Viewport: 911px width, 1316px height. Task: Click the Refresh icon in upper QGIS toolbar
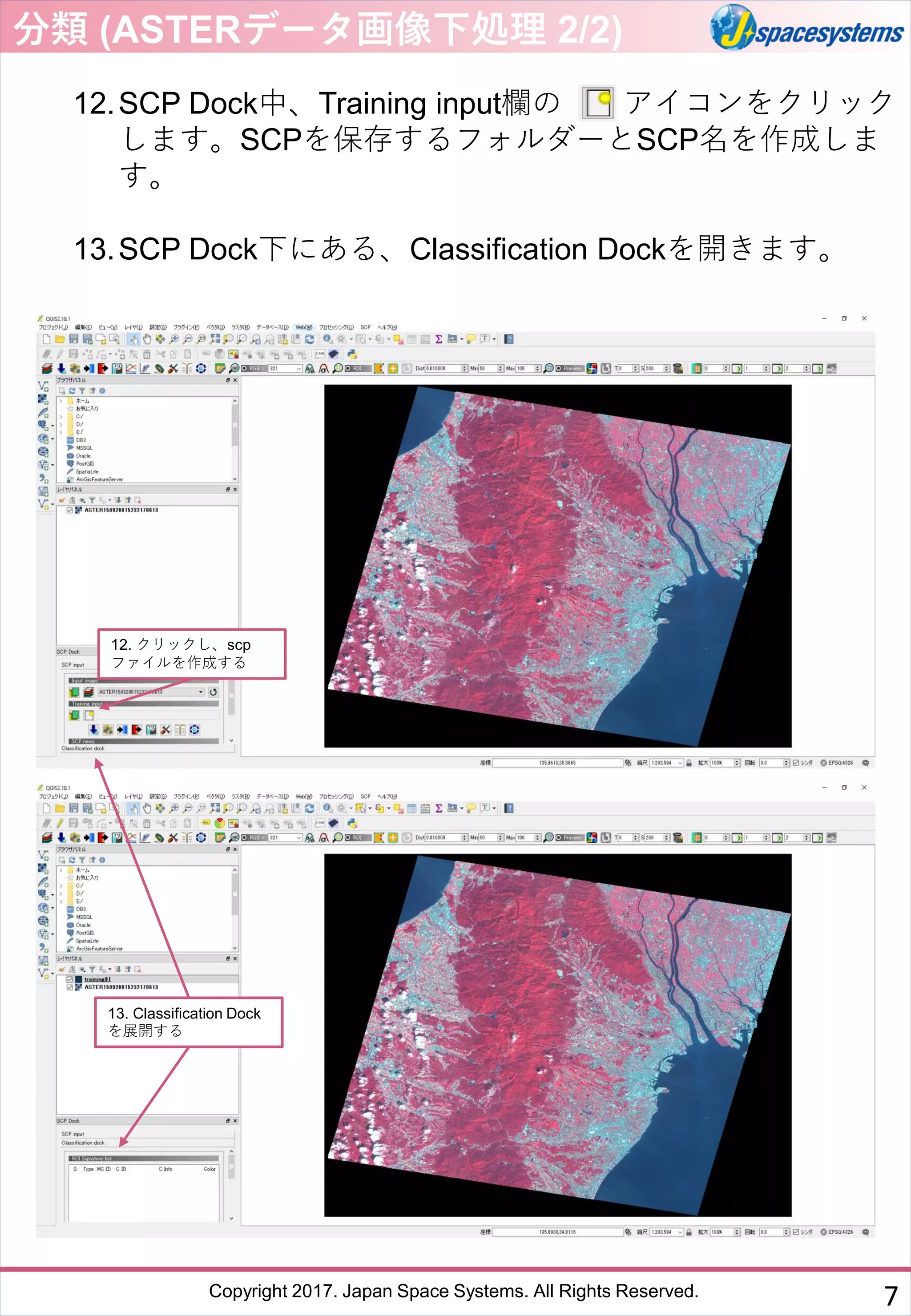(309, 339)
